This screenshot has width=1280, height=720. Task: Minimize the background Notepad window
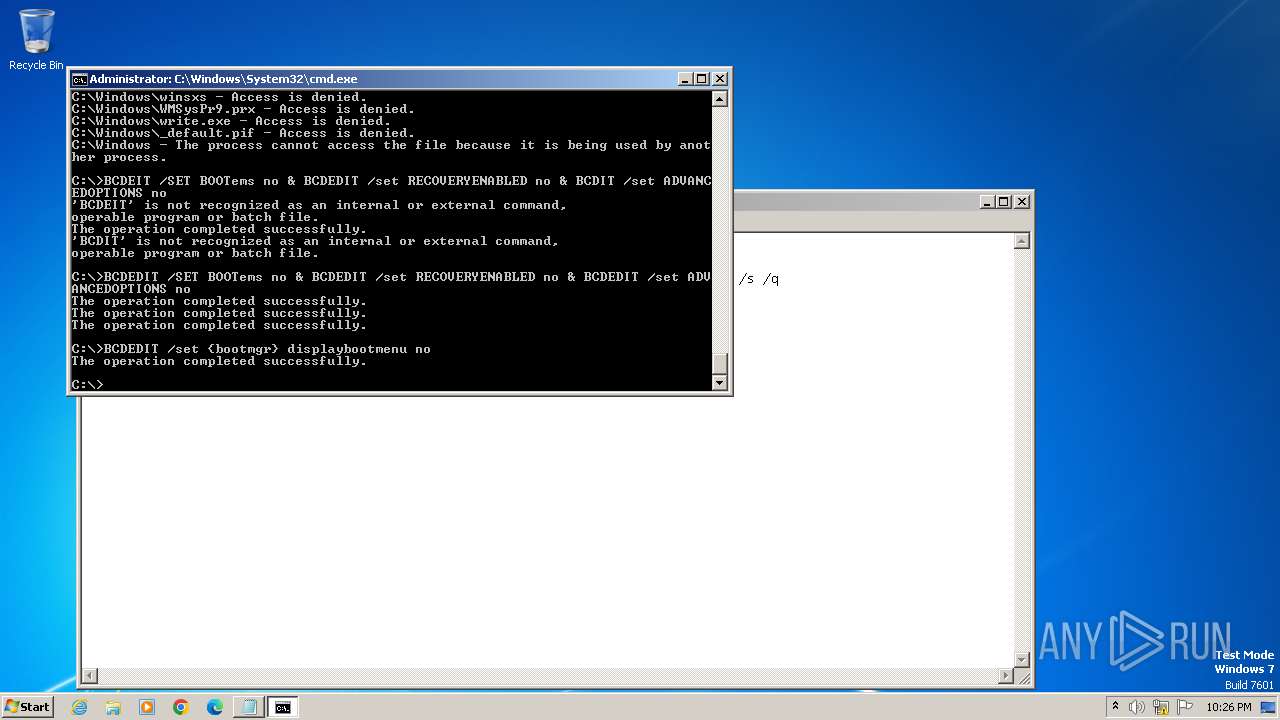tap(987, 201)
